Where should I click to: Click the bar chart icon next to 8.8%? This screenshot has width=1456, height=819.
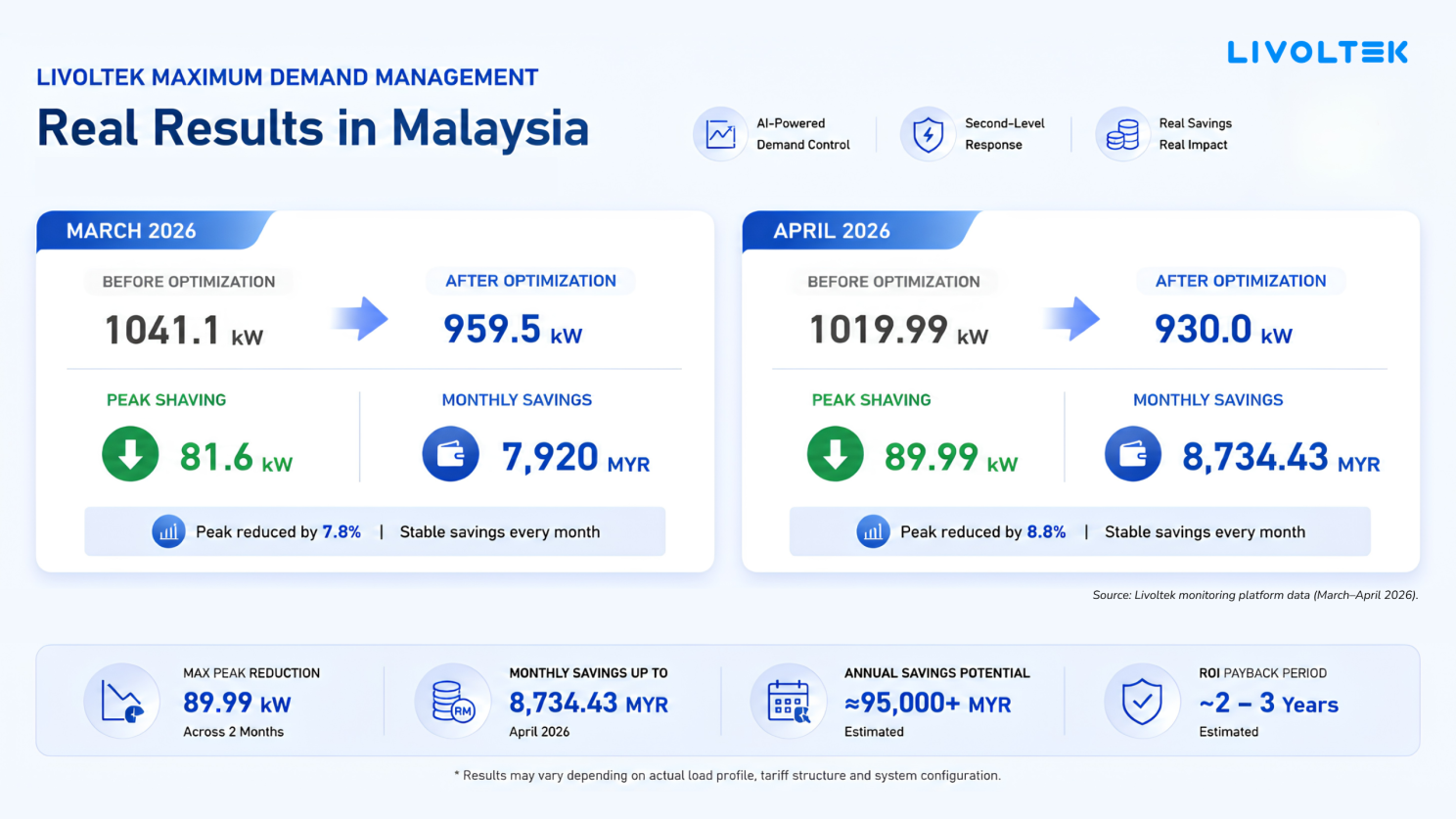(873, 531)
